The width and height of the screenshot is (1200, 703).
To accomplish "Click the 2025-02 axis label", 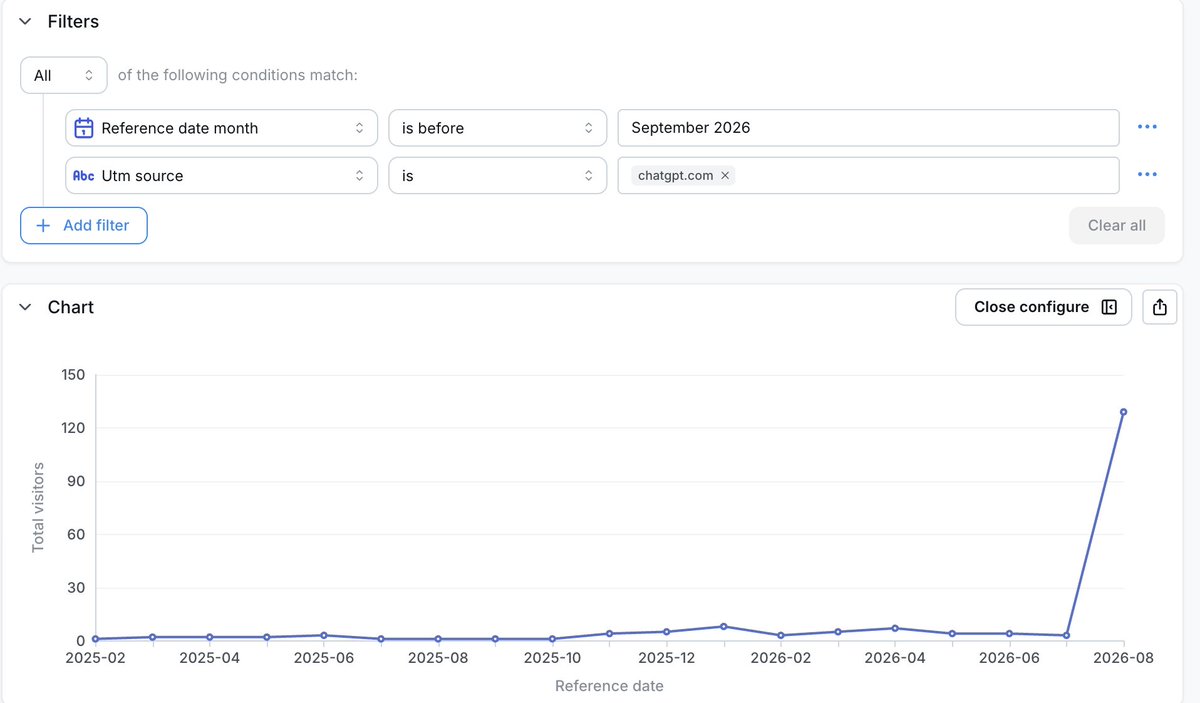I will coord(95,659).
